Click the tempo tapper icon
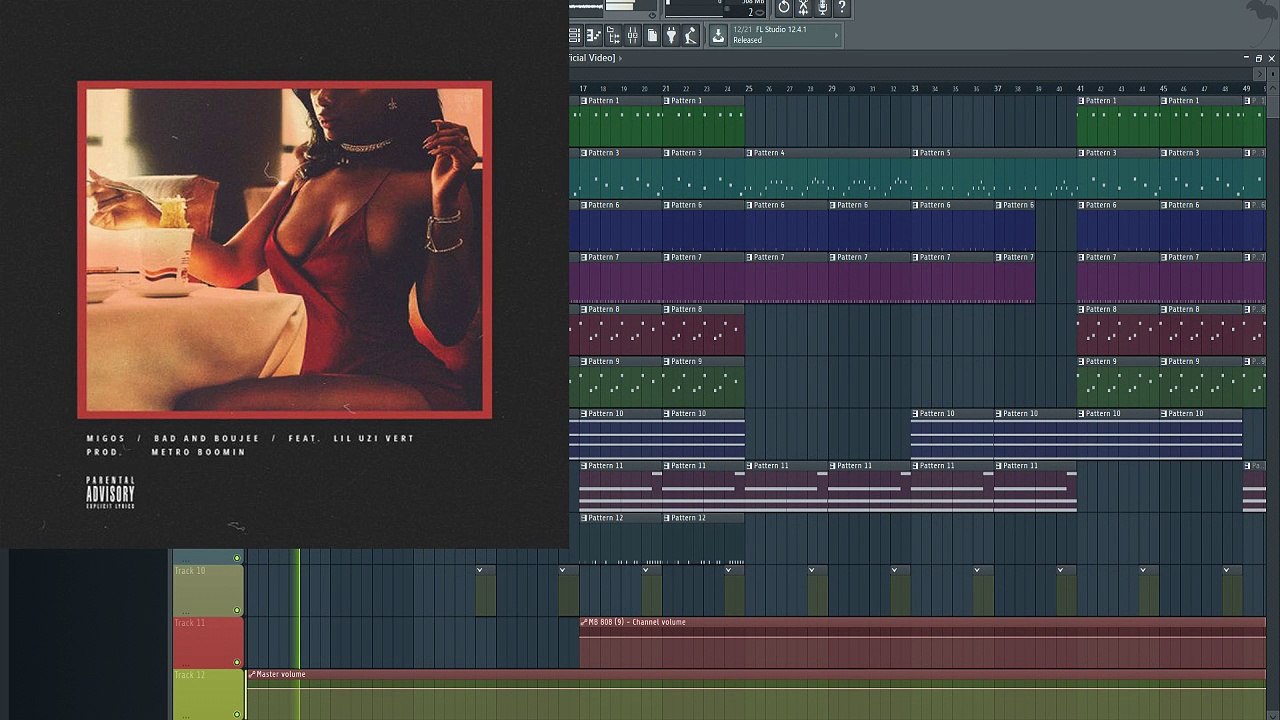Screen dimensions: 1280x720 click(x=690, y=36)
